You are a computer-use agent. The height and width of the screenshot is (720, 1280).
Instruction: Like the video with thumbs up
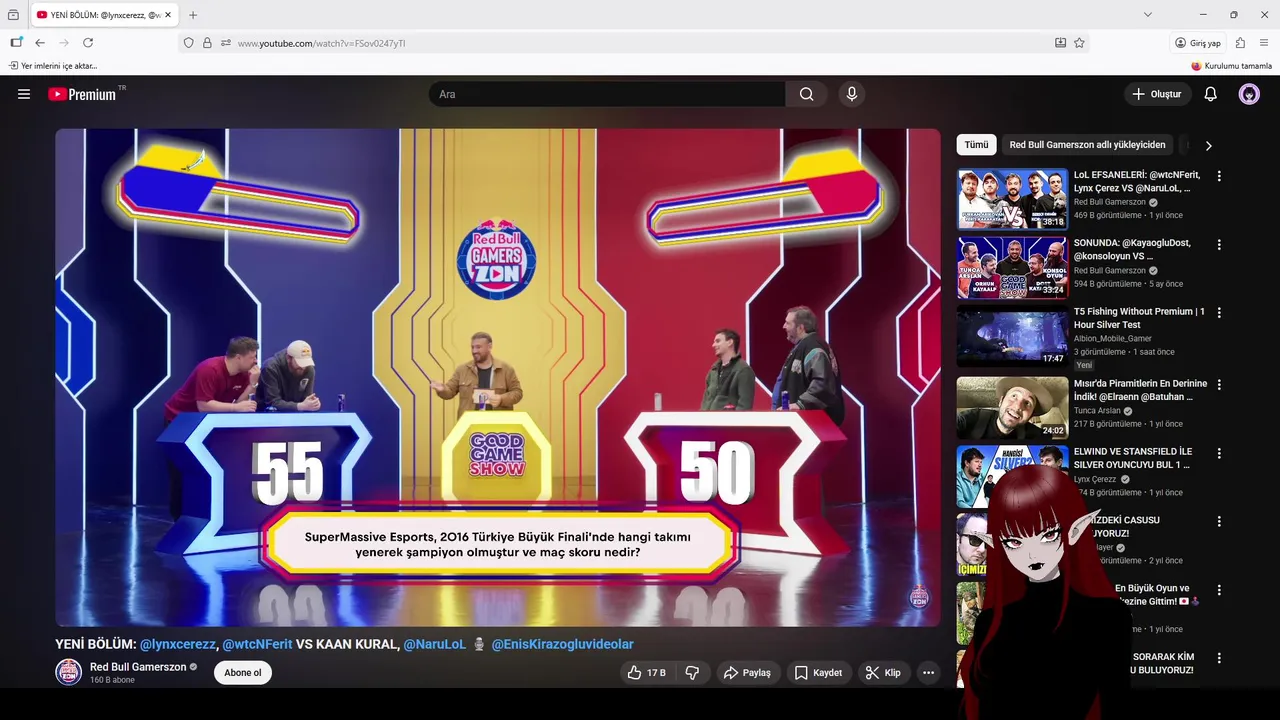pyautogui.click(x=647, y=673)
